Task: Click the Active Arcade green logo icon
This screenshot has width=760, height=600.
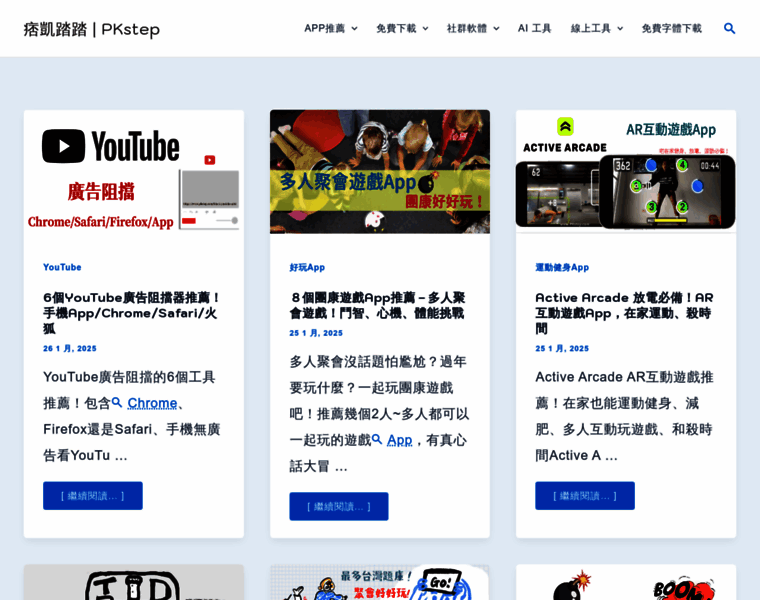Action: [x=565, y=126]
